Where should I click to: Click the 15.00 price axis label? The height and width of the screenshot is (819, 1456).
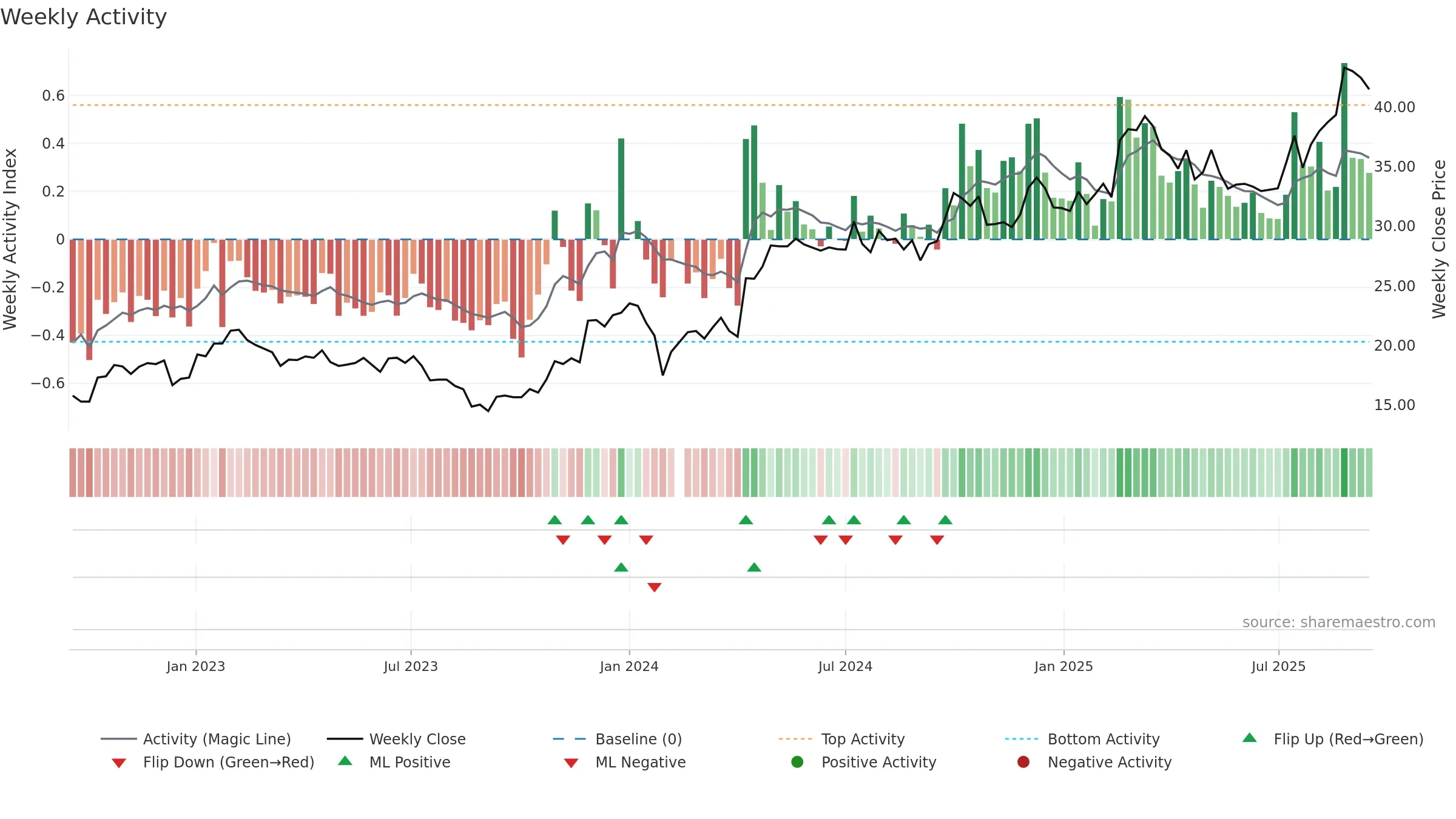coord(1395,405)
